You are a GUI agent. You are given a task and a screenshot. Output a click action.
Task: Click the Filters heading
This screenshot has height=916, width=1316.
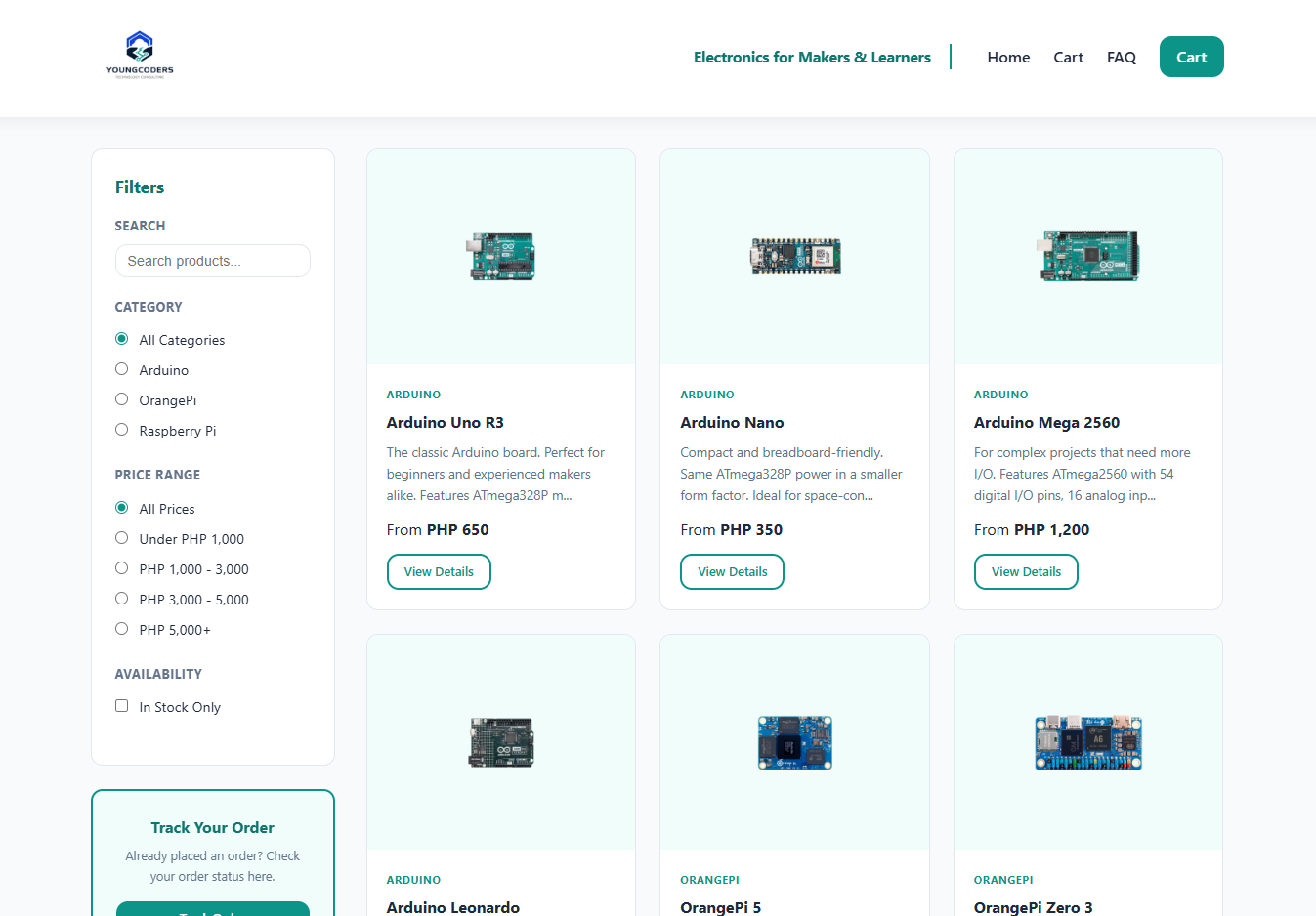(140, 187)
